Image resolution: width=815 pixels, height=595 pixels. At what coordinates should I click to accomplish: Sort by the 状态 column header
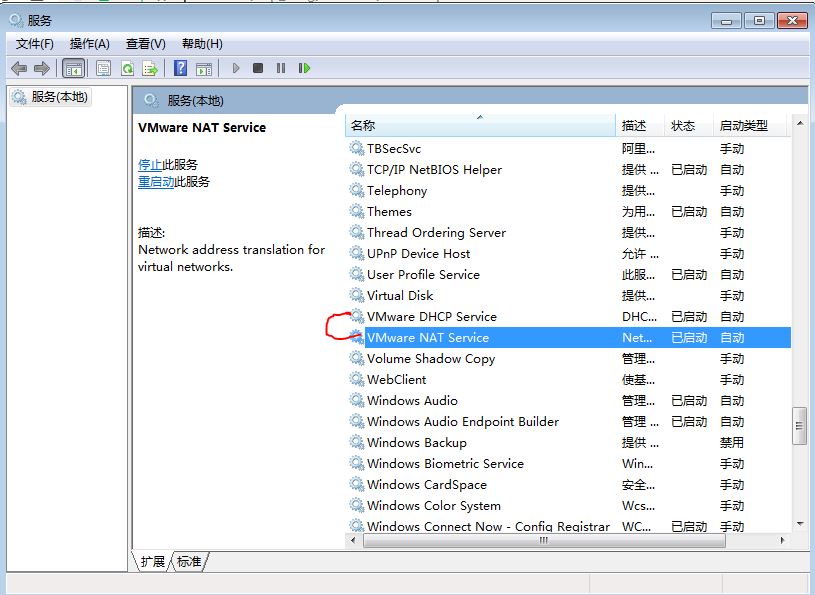(x=689, y=125)
